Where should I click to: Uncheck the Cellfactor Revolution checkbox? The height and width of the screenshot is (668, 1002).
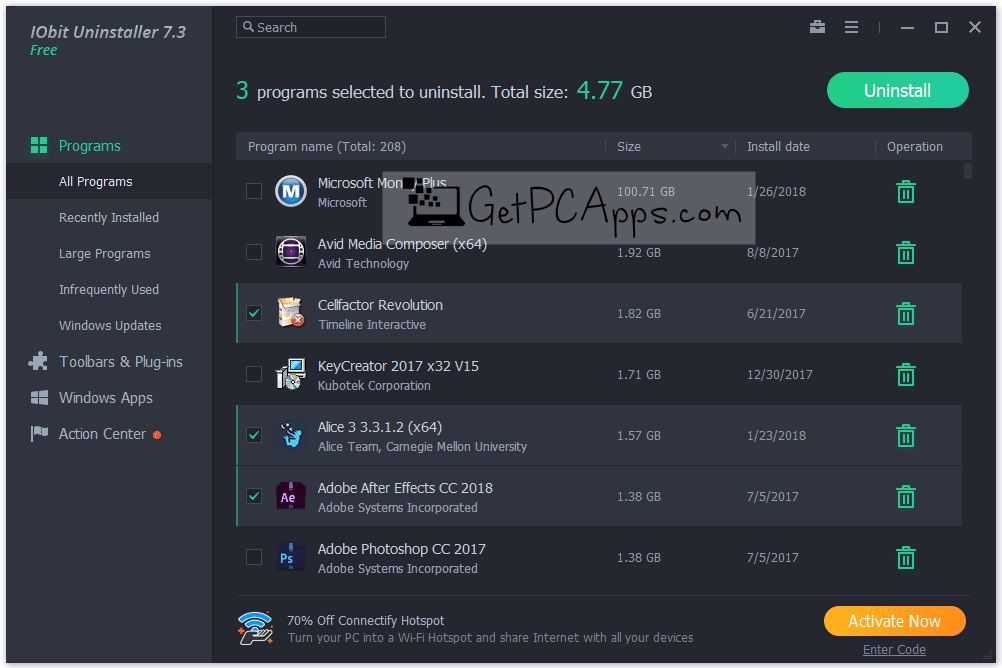254,313
